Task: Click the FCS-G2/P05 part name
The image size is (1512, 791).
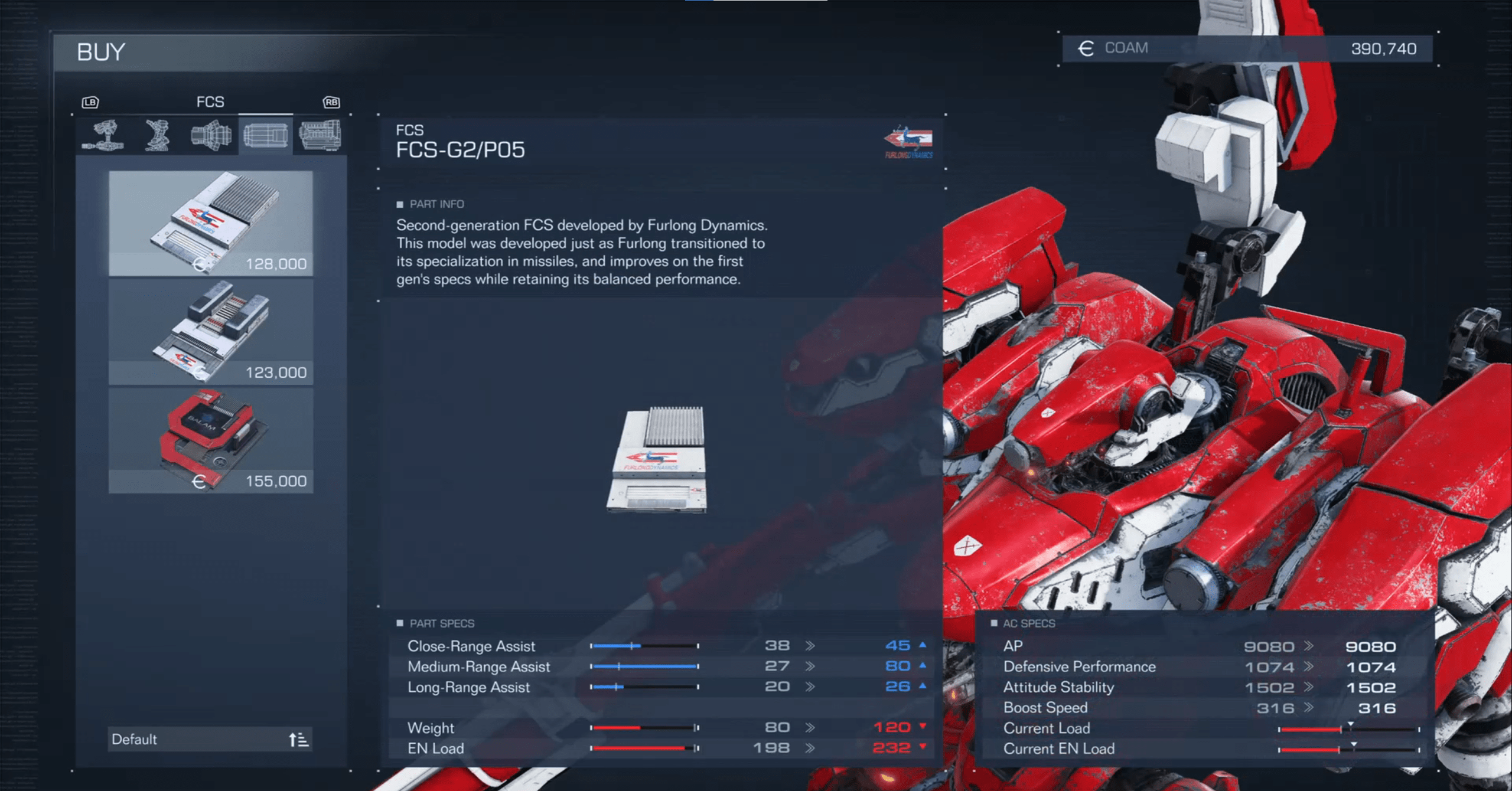Action: point(460,150)
